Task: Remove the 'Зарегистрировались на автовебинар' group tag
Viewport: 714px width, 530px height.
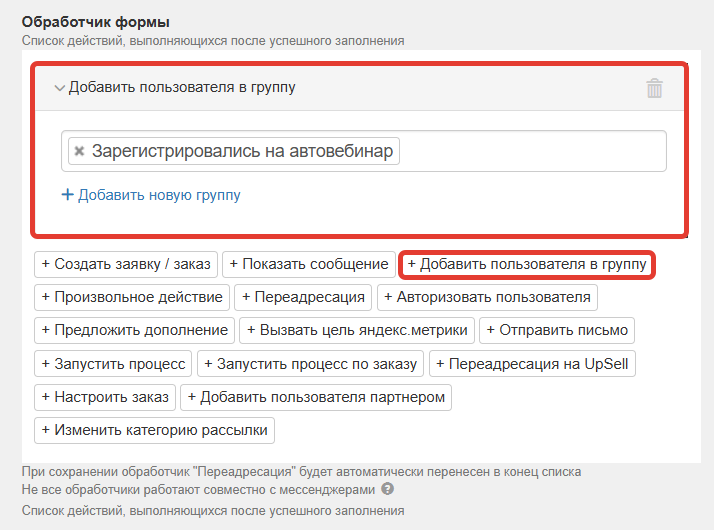Action: (79, 151)
